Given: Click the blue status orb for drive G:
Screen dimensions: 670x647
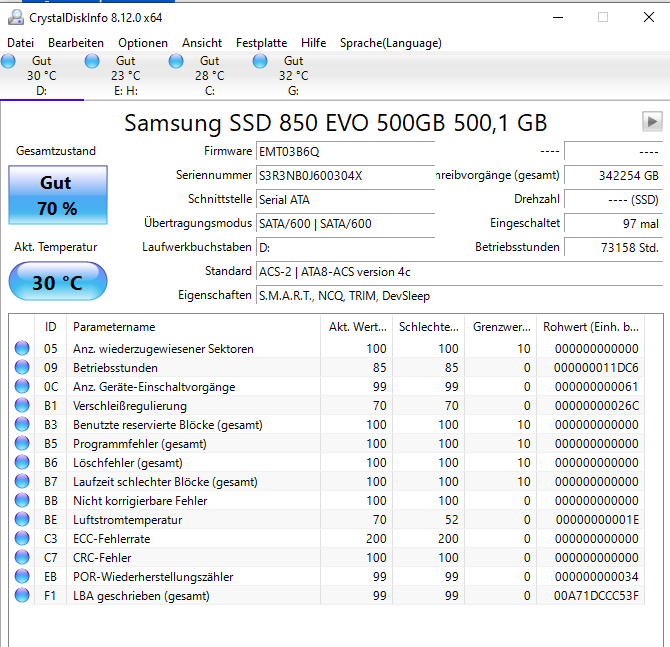Looking at the screenshot, I should point(260,62).
